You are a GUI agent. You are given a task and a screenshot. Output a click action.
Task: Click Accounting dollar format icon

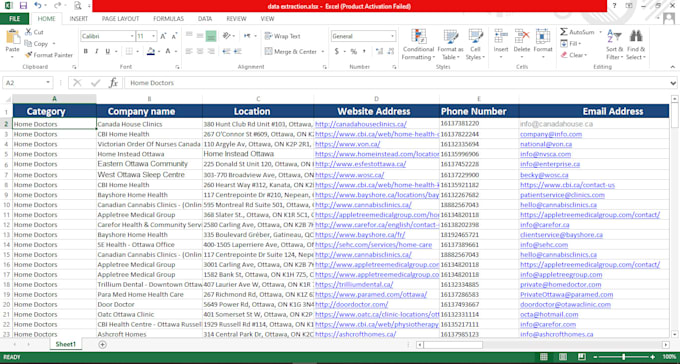click(x=337, y=51)
